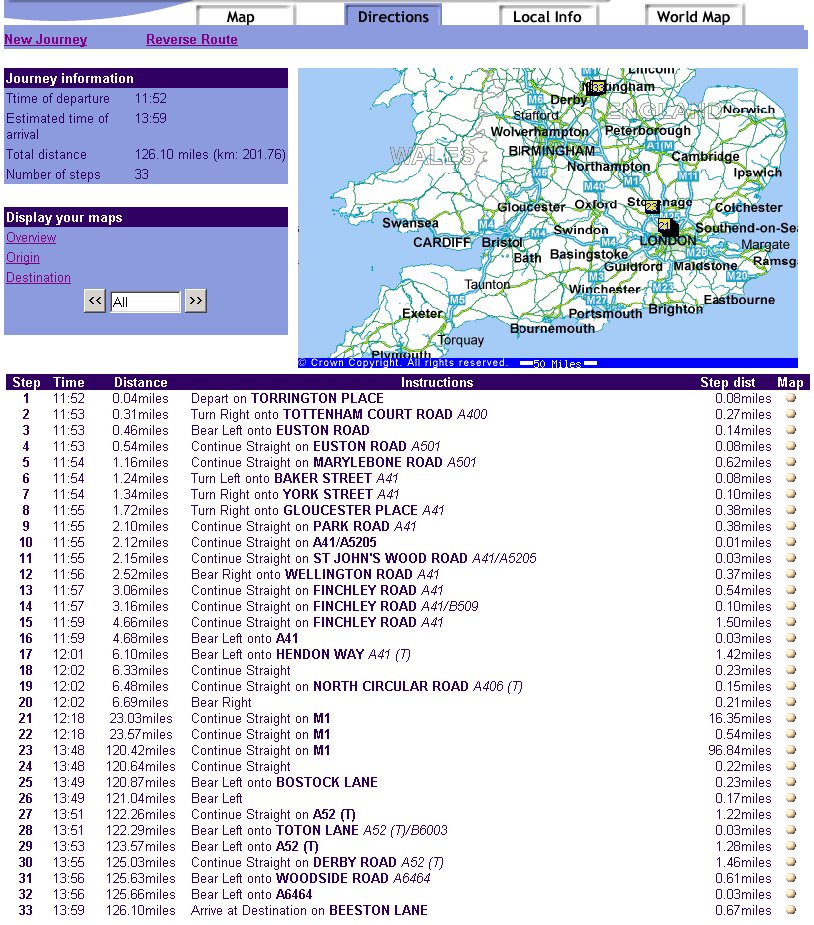Go to next map with >> button

(x=196, y=301)
